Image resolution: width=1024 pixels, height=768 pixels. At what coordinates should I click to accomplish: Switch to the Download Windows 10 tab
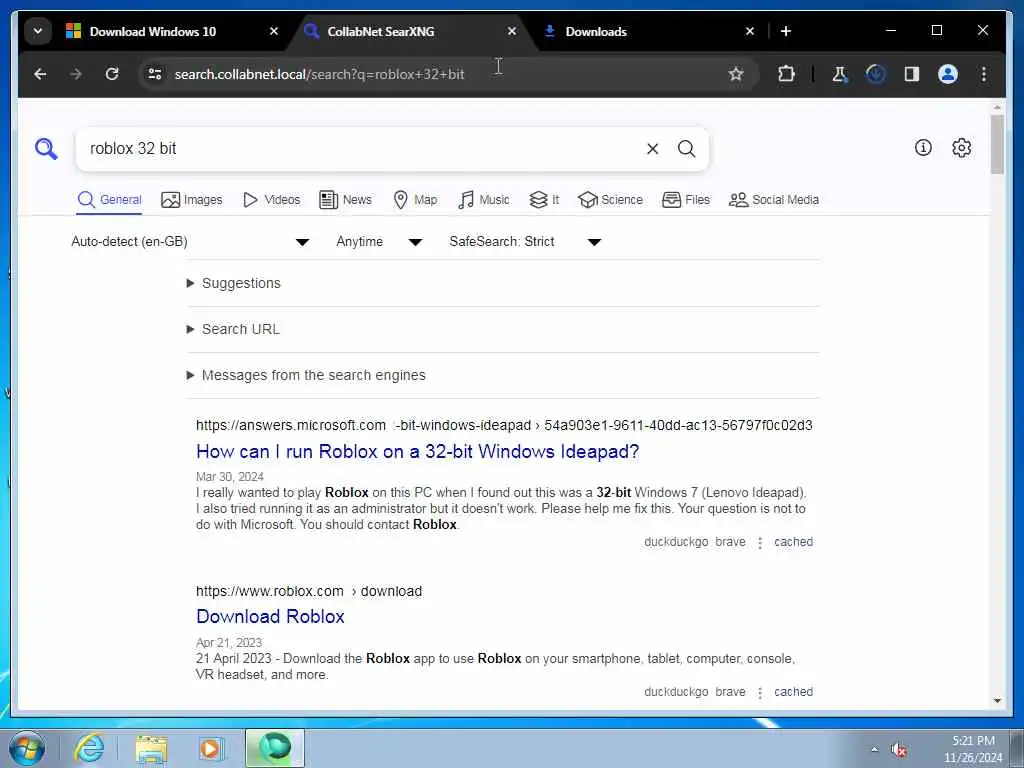coord(153,31)
